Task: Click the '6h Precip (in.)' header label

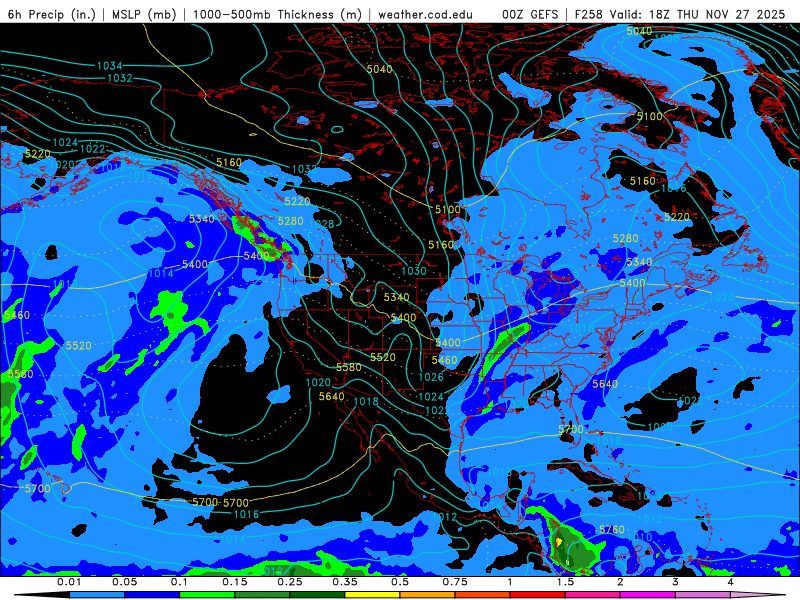Action: coord(52,14)
